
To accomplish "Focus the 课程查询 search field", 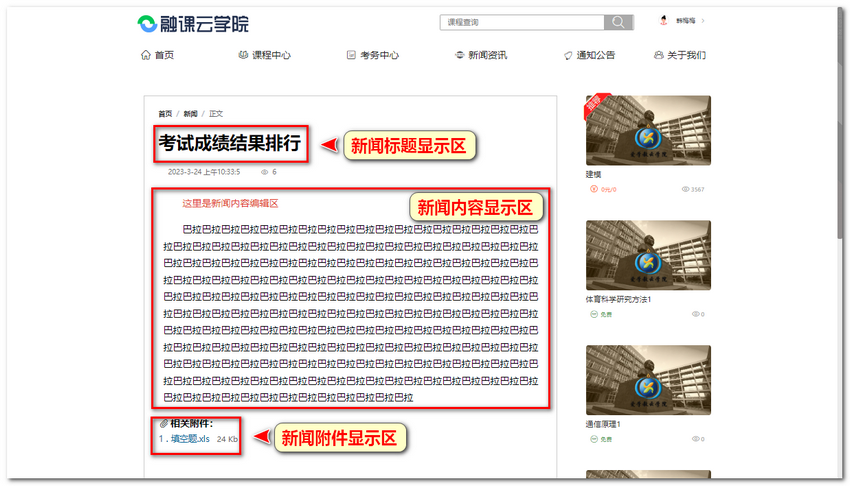I will pyautogui.click(x=522, y=22).
